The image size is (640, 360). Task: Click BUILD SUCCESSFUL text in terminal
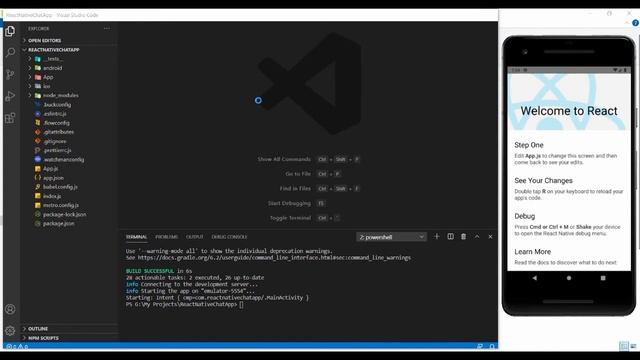point(150,271)
